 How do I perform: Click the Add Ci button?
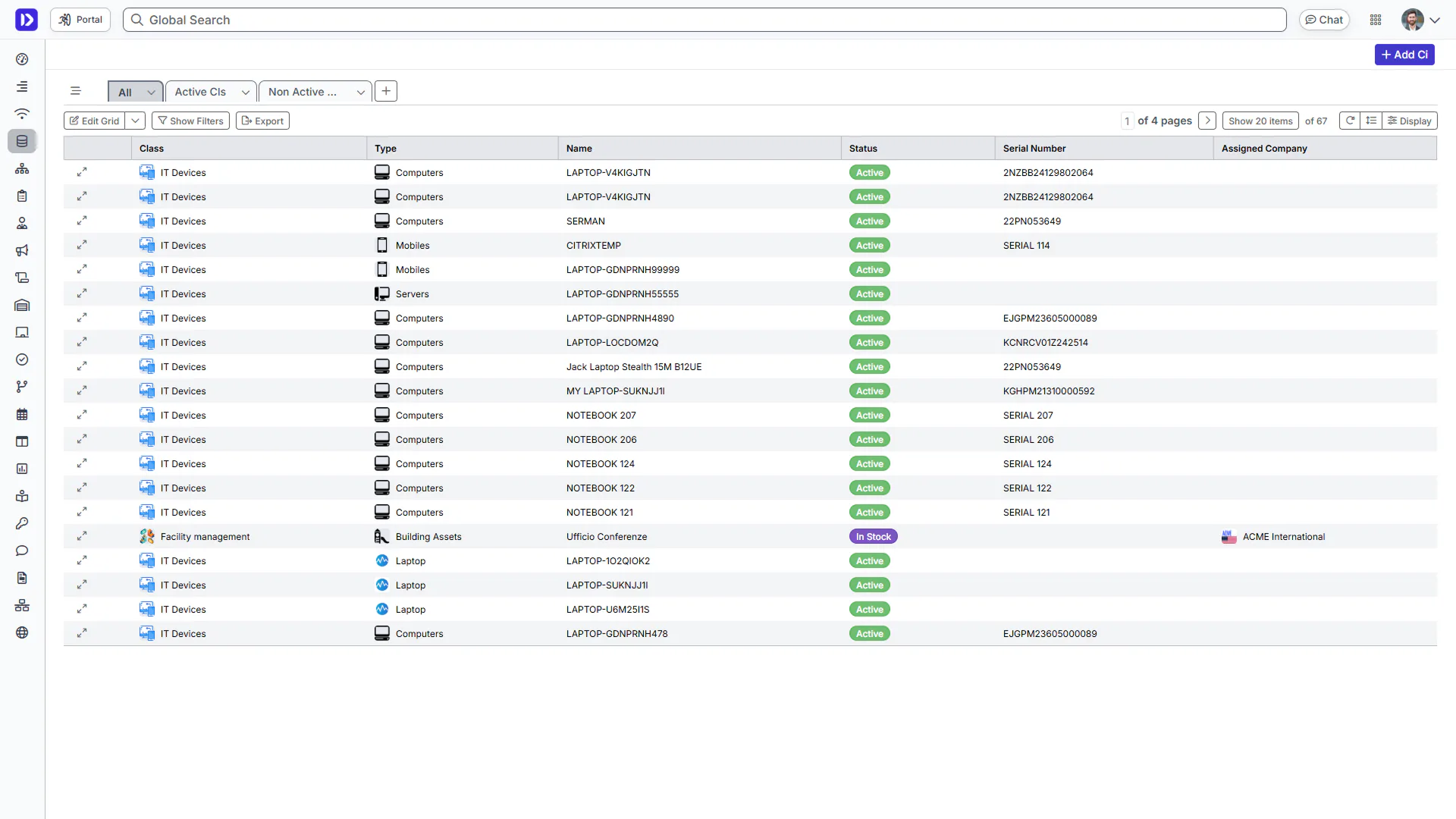click(1404, 55)
